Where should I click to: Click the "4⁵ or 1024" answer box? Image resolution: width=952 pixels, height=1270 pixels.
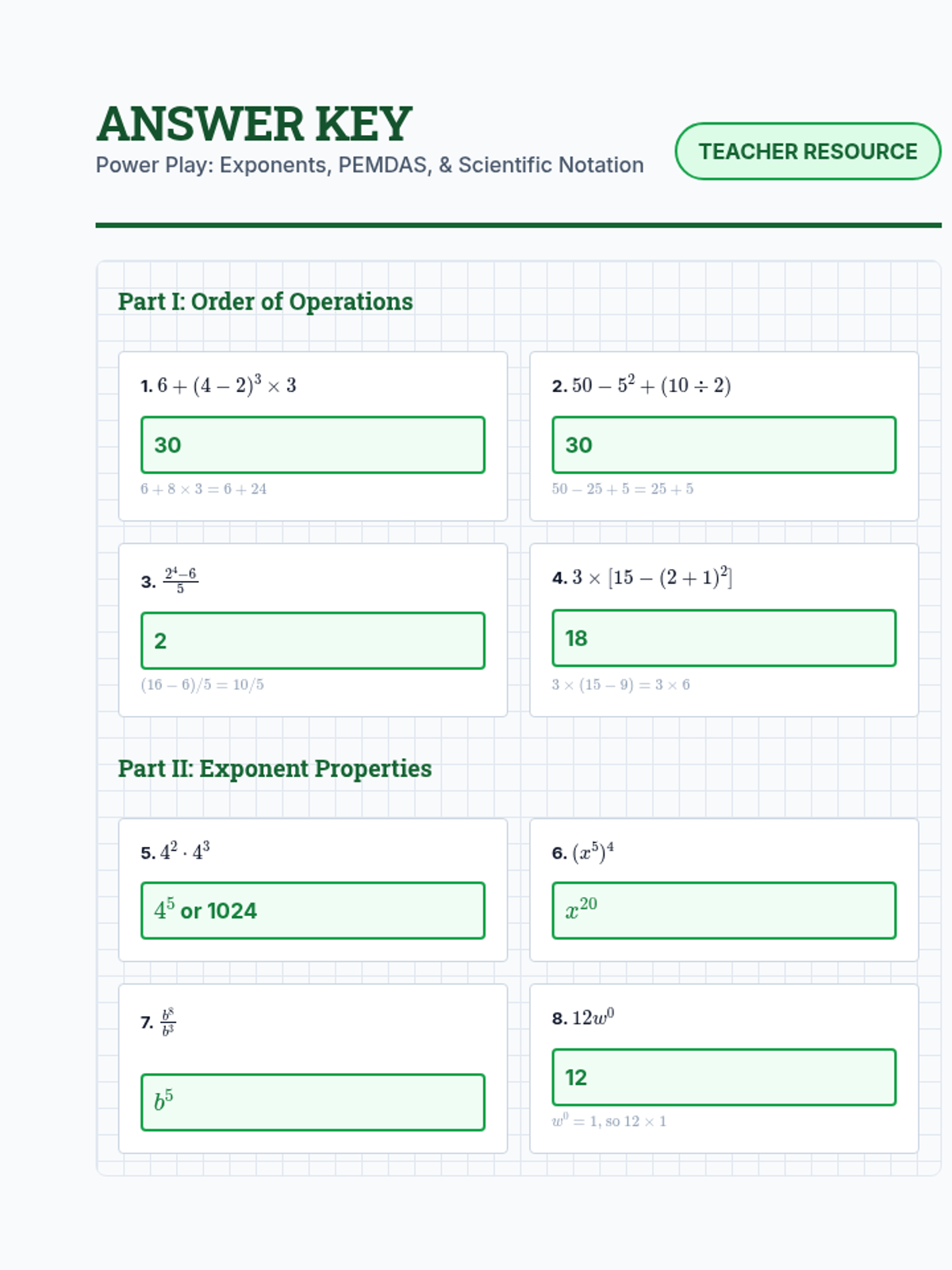313,910
